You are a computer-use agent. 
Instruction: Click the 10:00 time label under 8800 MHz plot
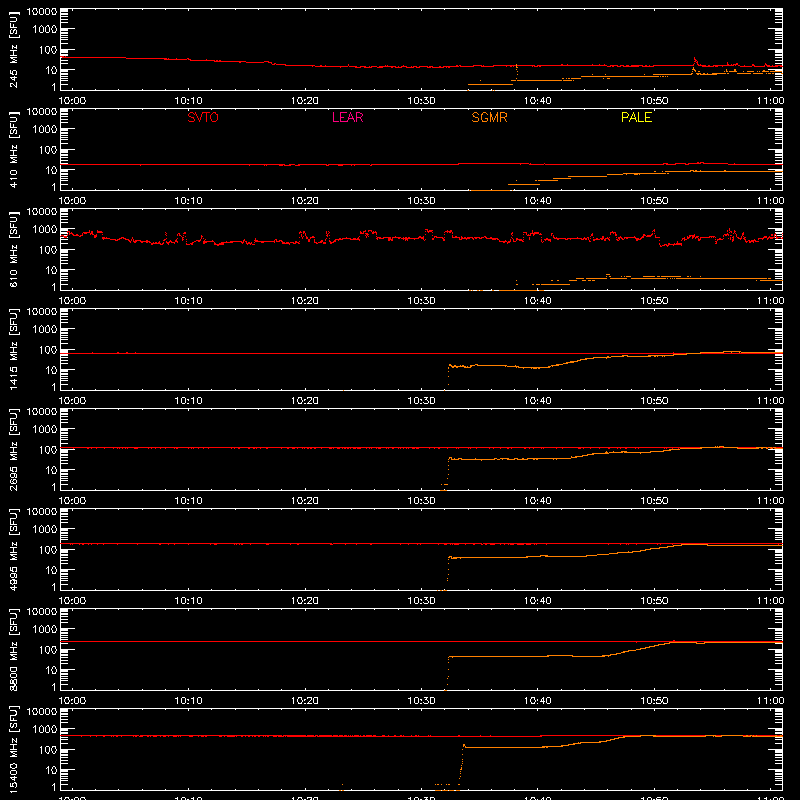[x=72, y=701]
